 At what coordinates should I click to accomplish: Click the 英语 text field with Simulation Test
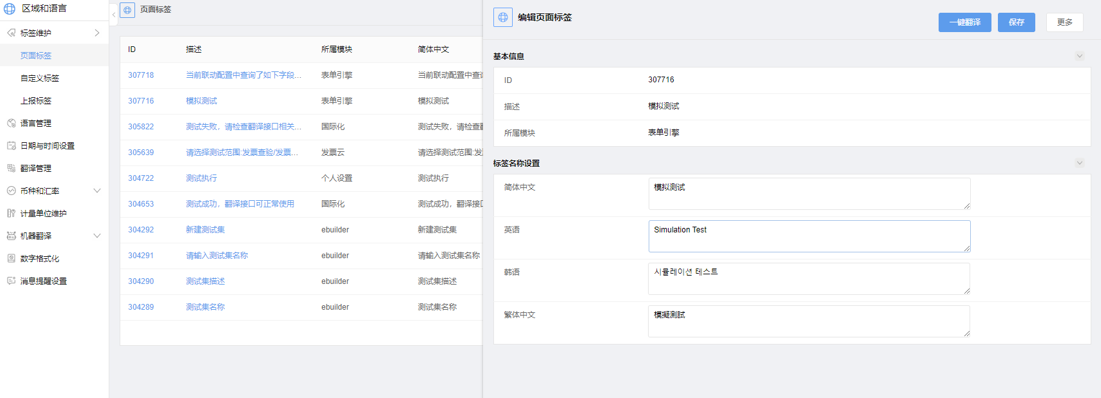pyautogui.click(x=809, y=236)
